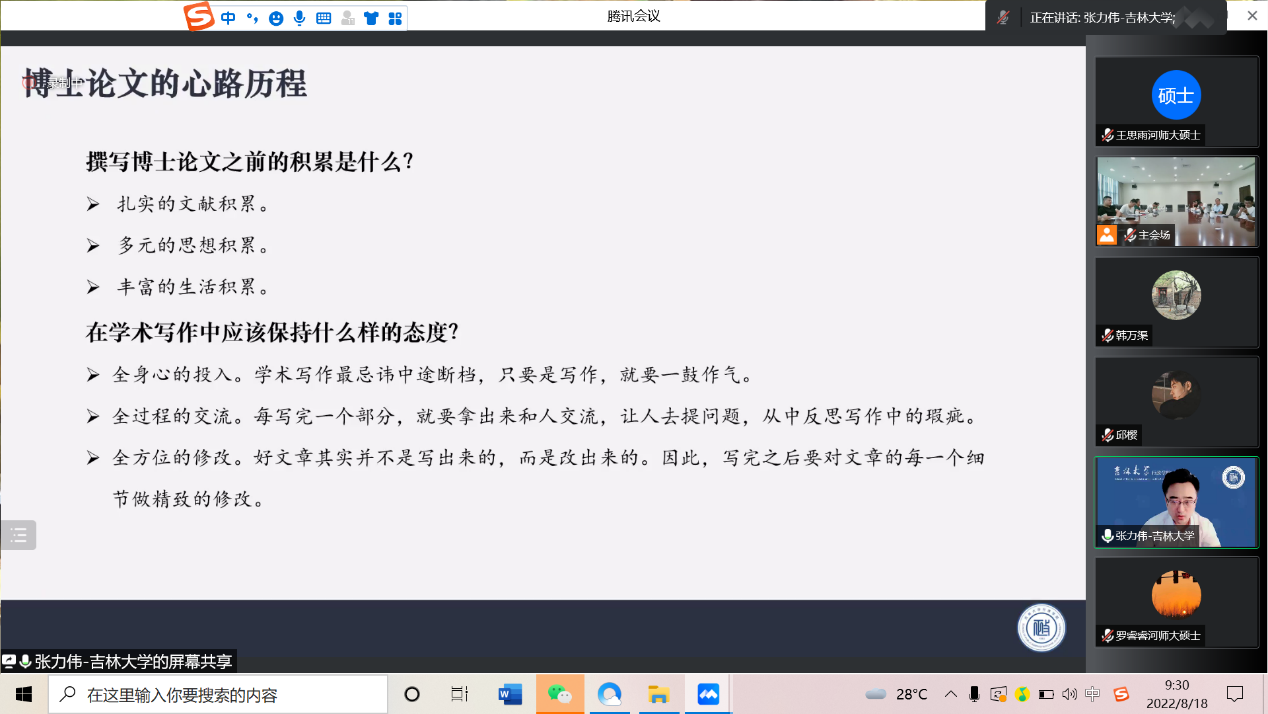Open volume control in system tray
Image resolution: width=1268 pixels, height=714 pixels.
click(x=1069, y=694)
